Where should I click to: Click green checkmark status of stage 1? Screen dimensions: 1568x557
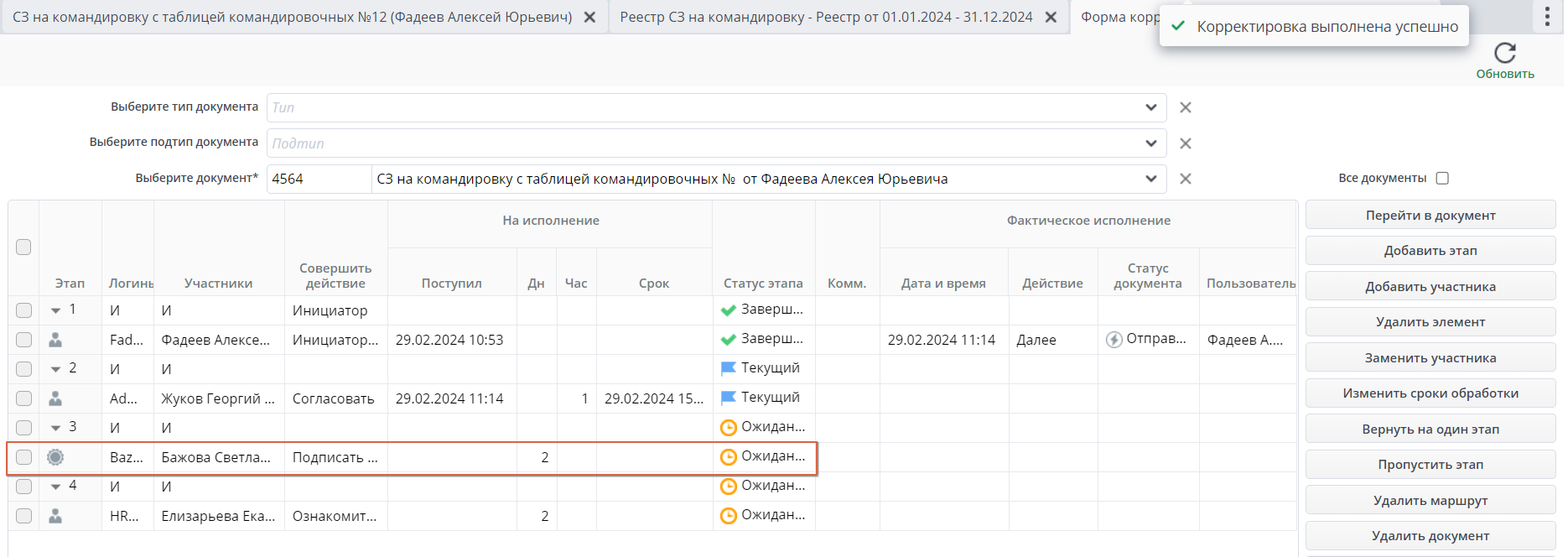coord(728,310)
